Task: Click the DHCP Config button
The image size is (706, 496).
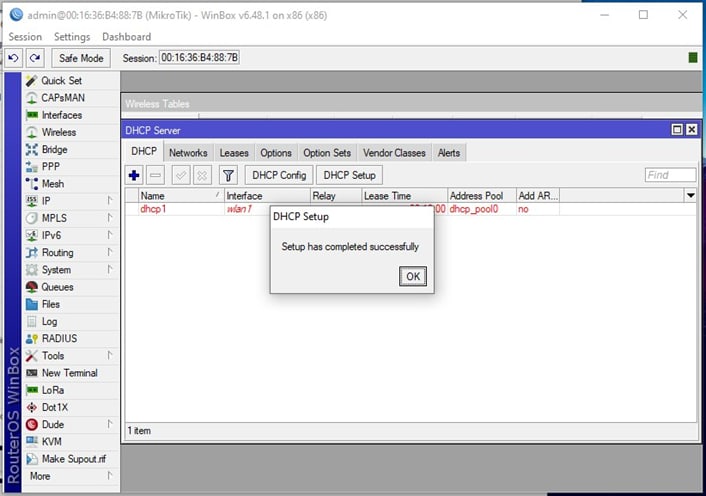Action: (279, 175)
